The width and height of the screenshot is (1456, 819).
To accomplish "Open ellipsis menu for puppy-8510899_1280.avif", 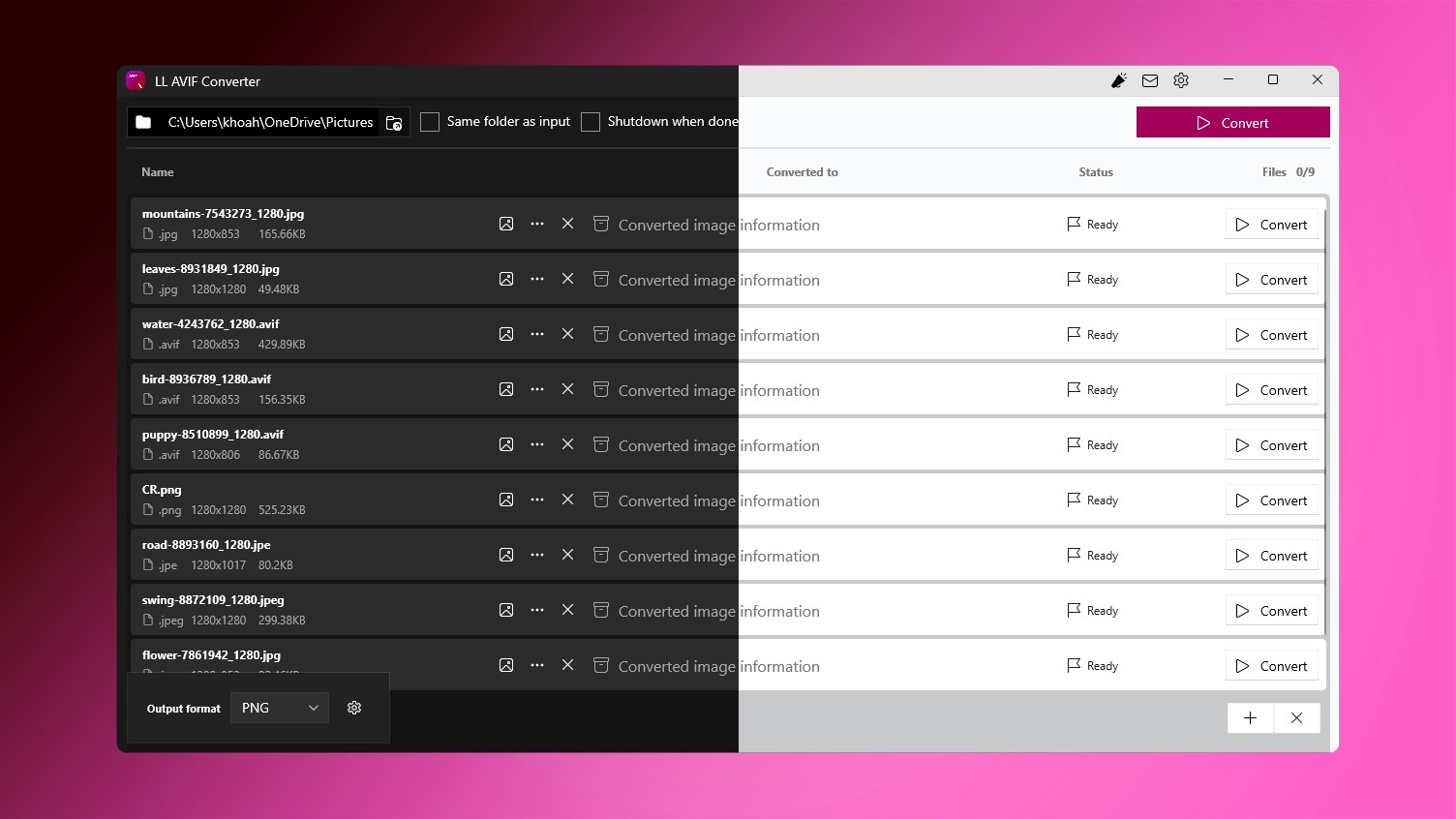I will 537,444.
